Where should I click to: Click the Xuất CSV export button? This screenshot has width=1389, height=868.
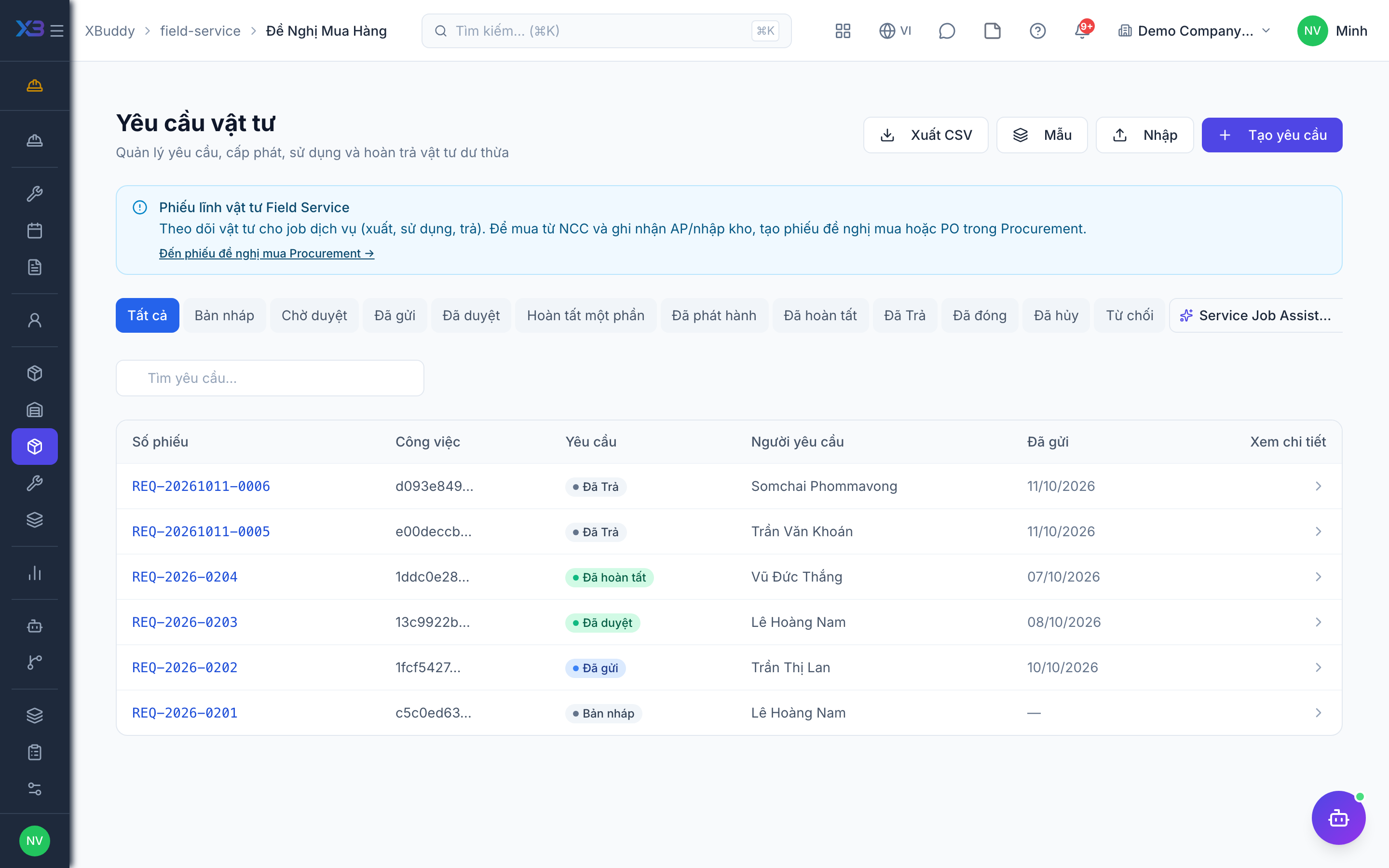pos(926,135)
